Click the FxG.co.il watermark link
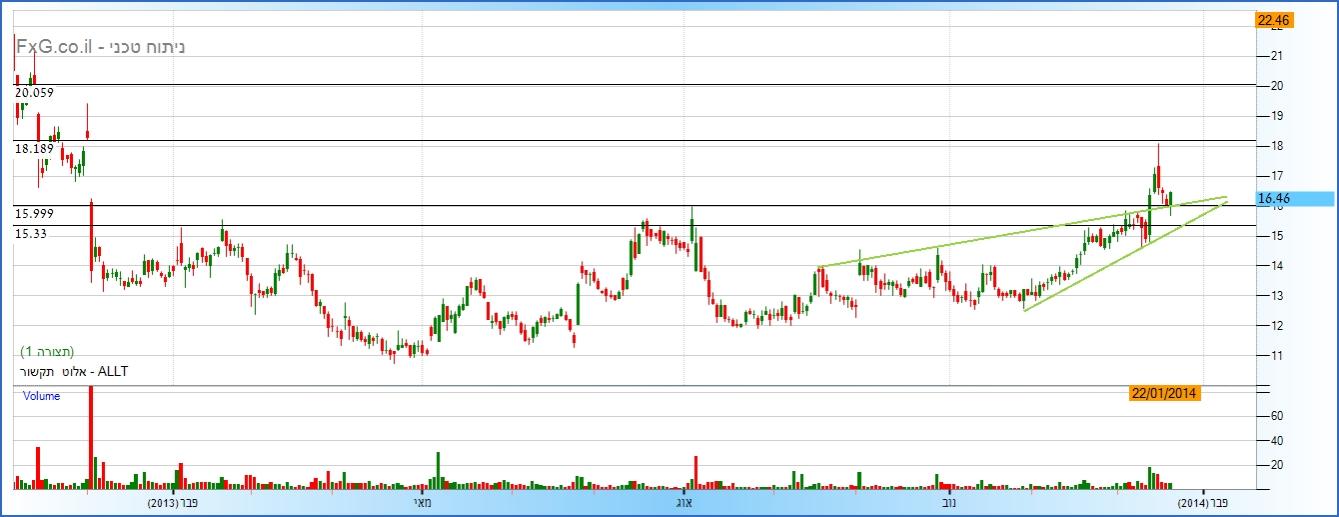Screen dimensions: 1339x517 55,47
